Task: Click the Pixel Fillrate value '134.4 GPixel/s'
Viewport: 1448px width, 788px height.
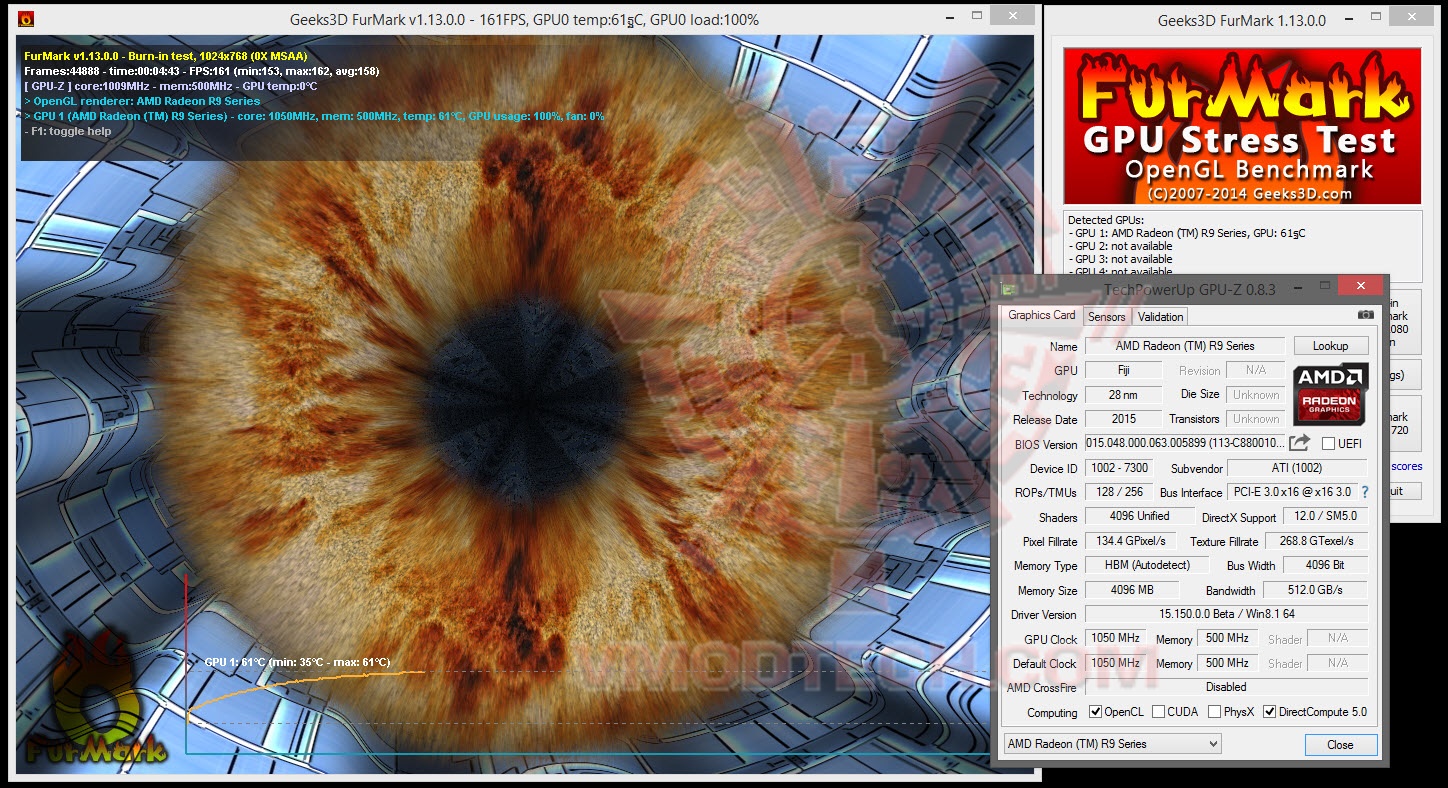Action: (1129, 541)
